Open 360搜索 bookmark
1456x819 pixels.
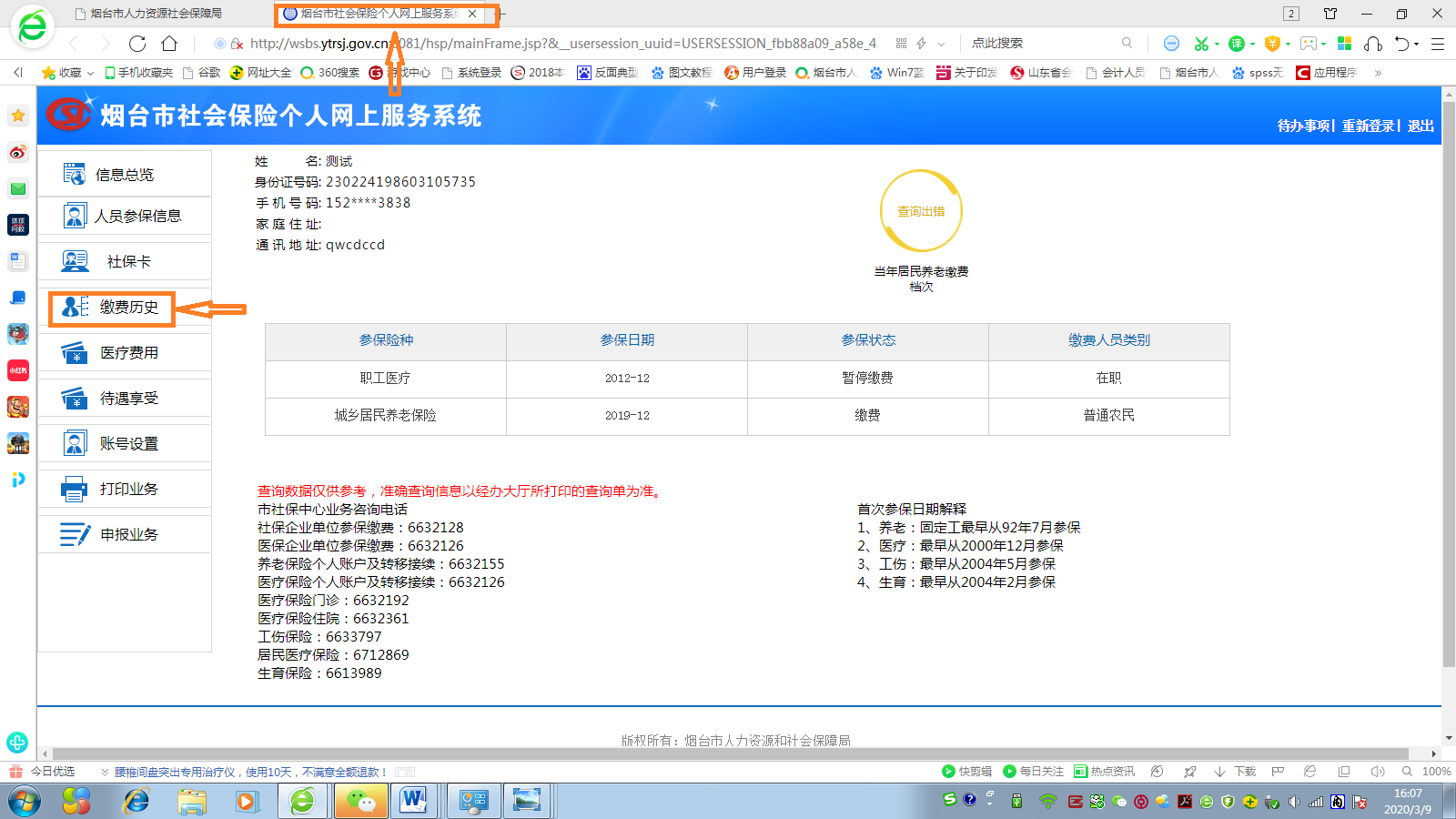click(x=329, y=72)
